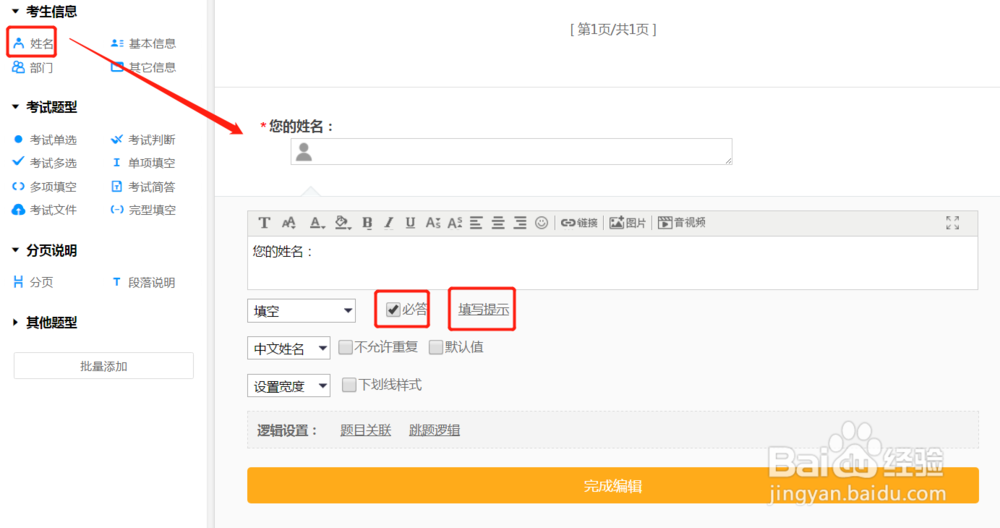
Task: Open the font size tool
Action: (x=289, y=223)
